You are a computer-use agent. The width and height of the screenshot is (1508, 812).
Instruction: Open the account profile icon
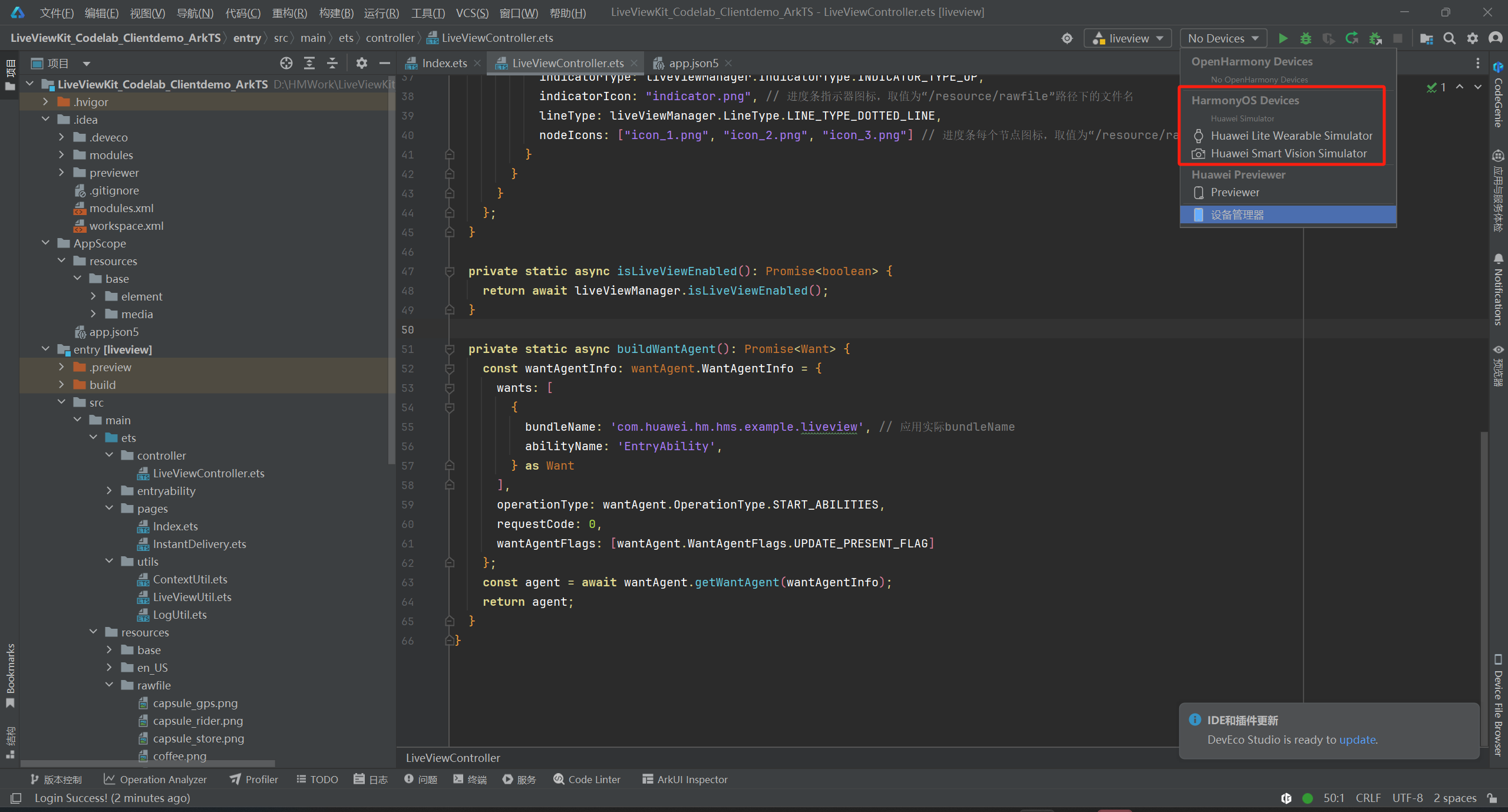(1495, 38)
